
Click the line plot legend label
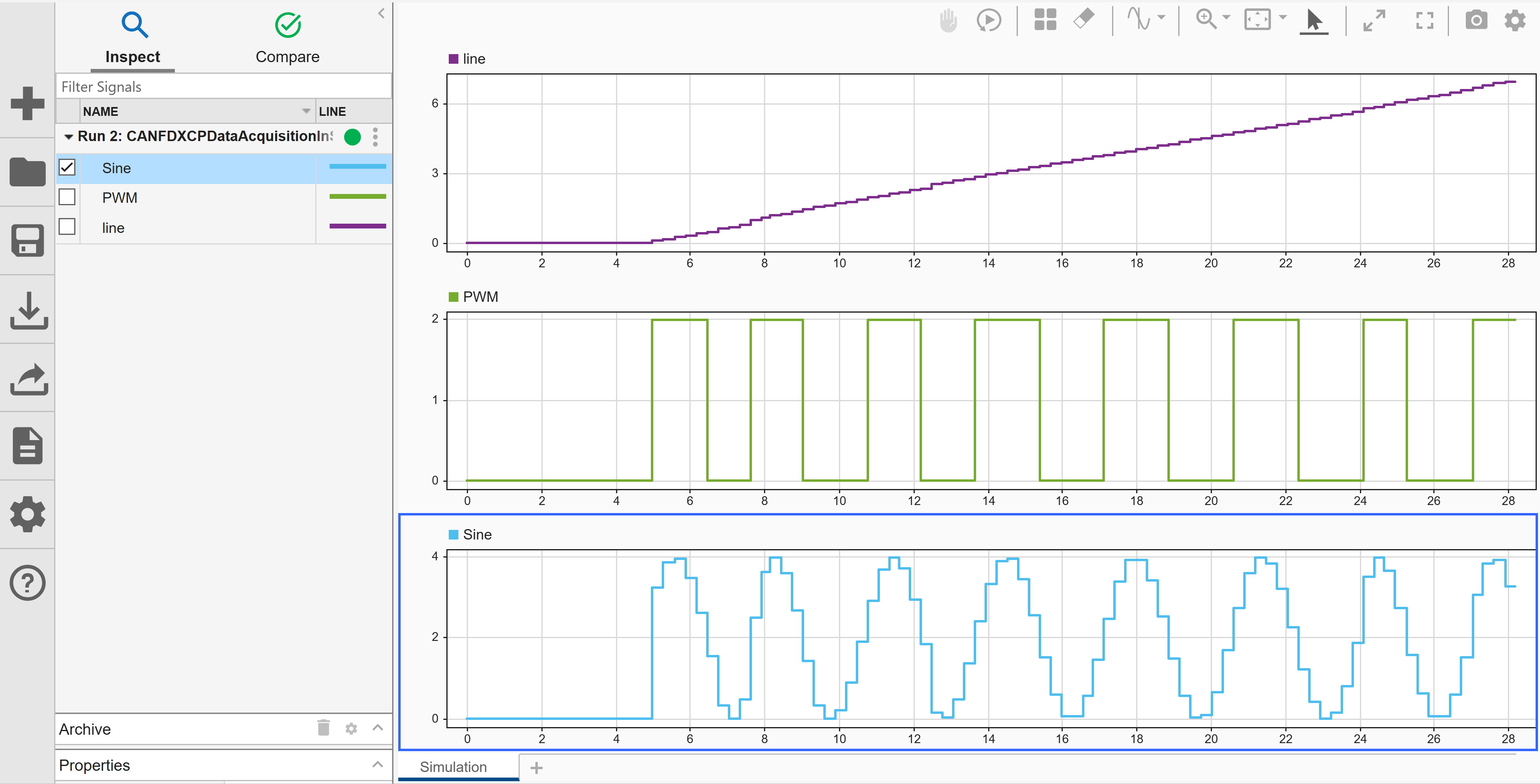[x=474, y=59]
